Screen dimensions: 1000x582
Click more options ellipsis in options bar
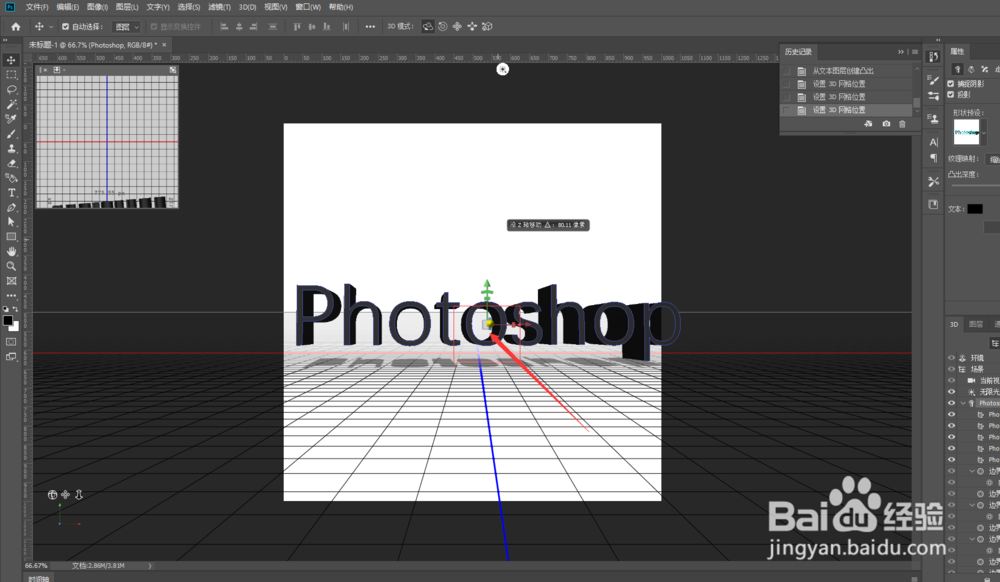pos(370,27)
